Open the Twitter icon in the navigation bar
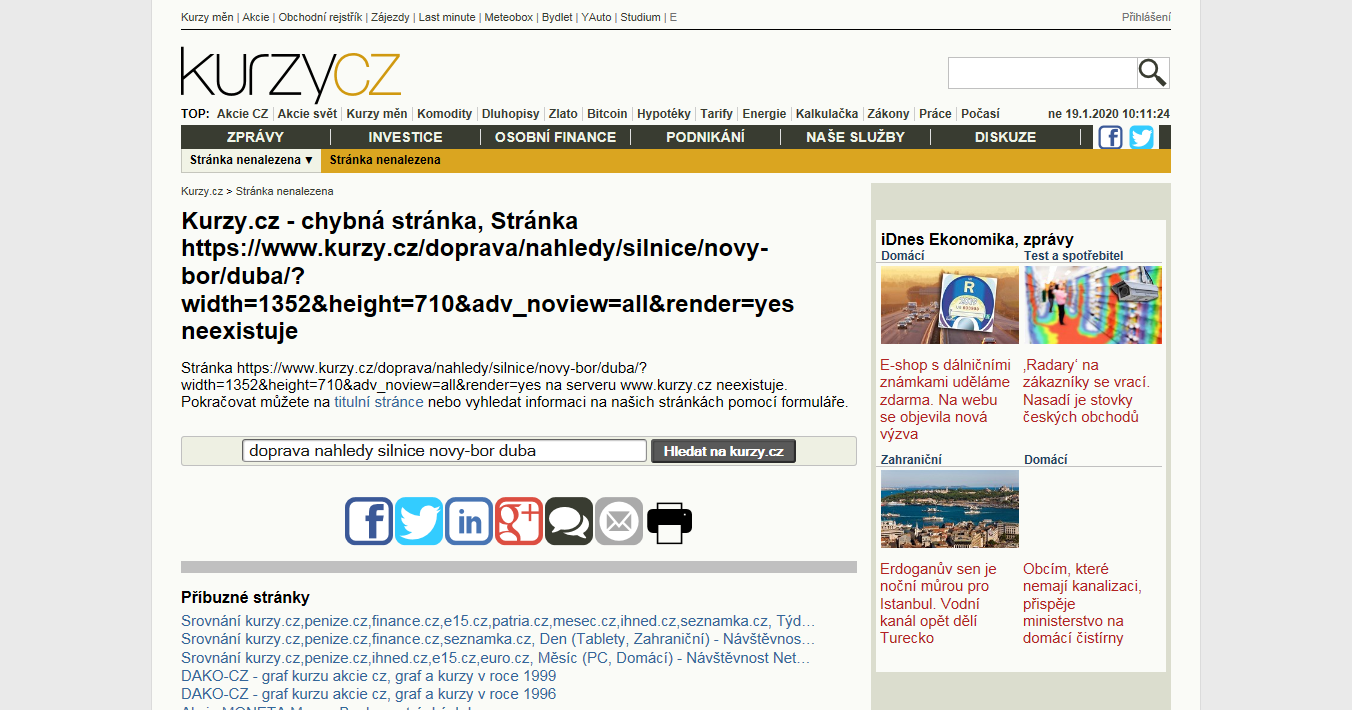The height and width of the screenshot is (710, 1352). (1142, 137)
